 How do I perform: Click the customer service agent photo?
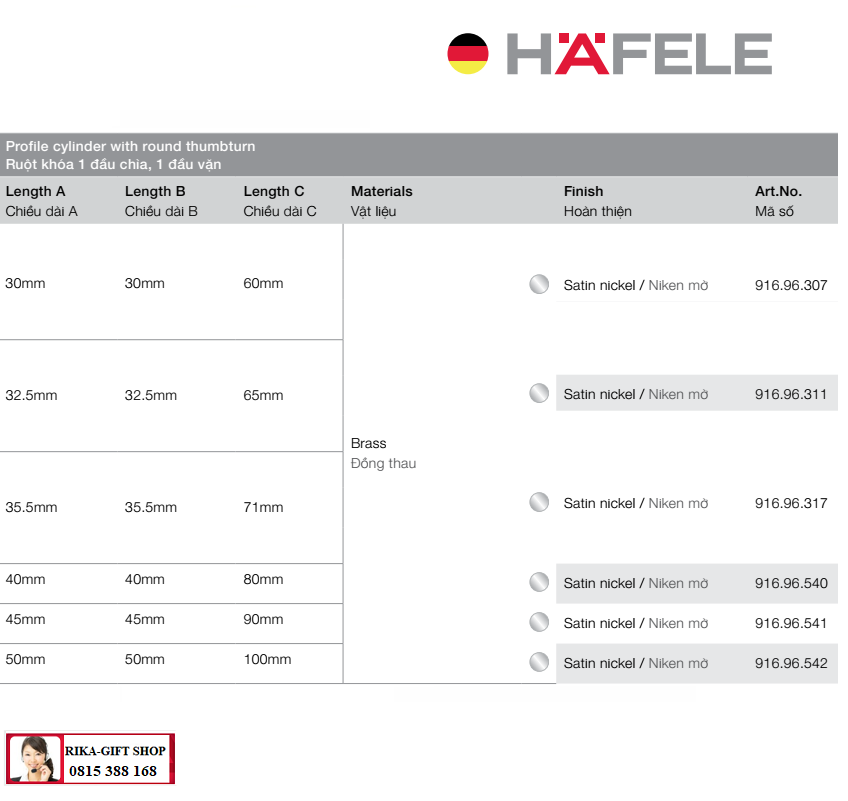(x=34, y=759)
